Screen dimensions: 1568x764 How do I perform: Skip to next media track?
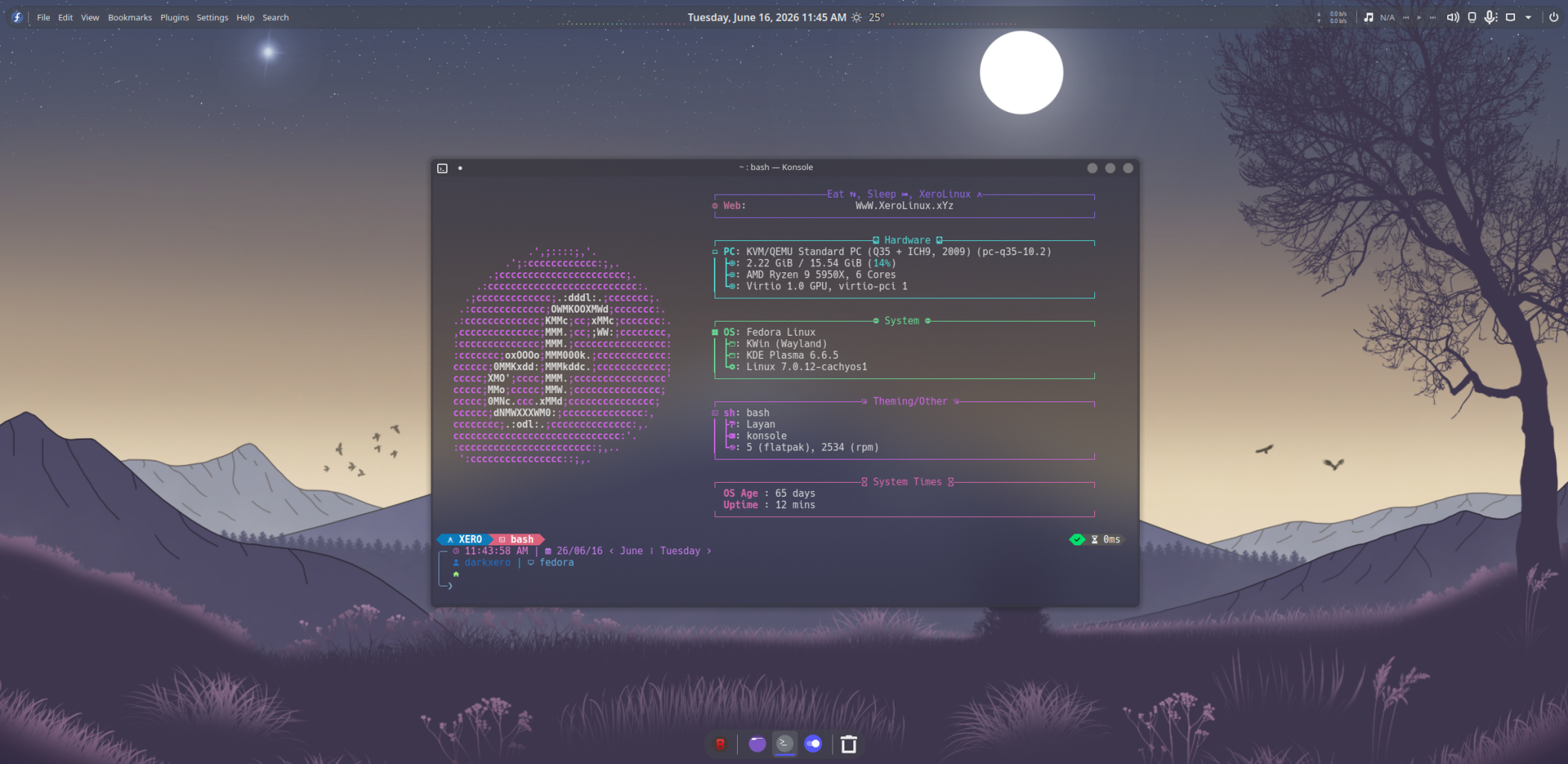[1433, 17]
